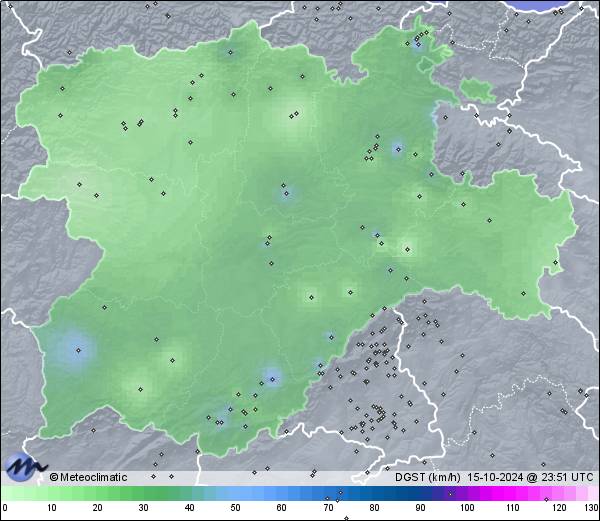Click the Meteoclimatic wave logo
Screen dimensions: 600x521
click(26, 467)
